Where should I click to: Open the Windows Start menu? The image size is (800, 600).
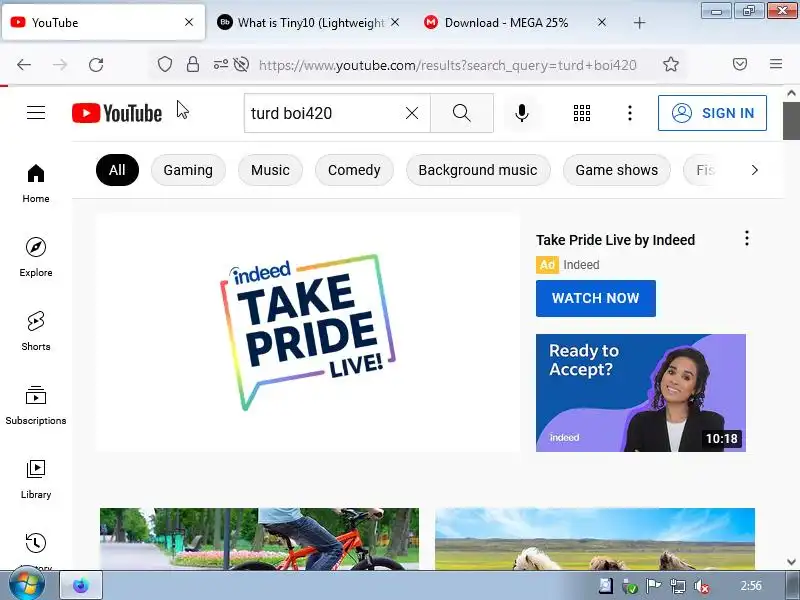27,585
